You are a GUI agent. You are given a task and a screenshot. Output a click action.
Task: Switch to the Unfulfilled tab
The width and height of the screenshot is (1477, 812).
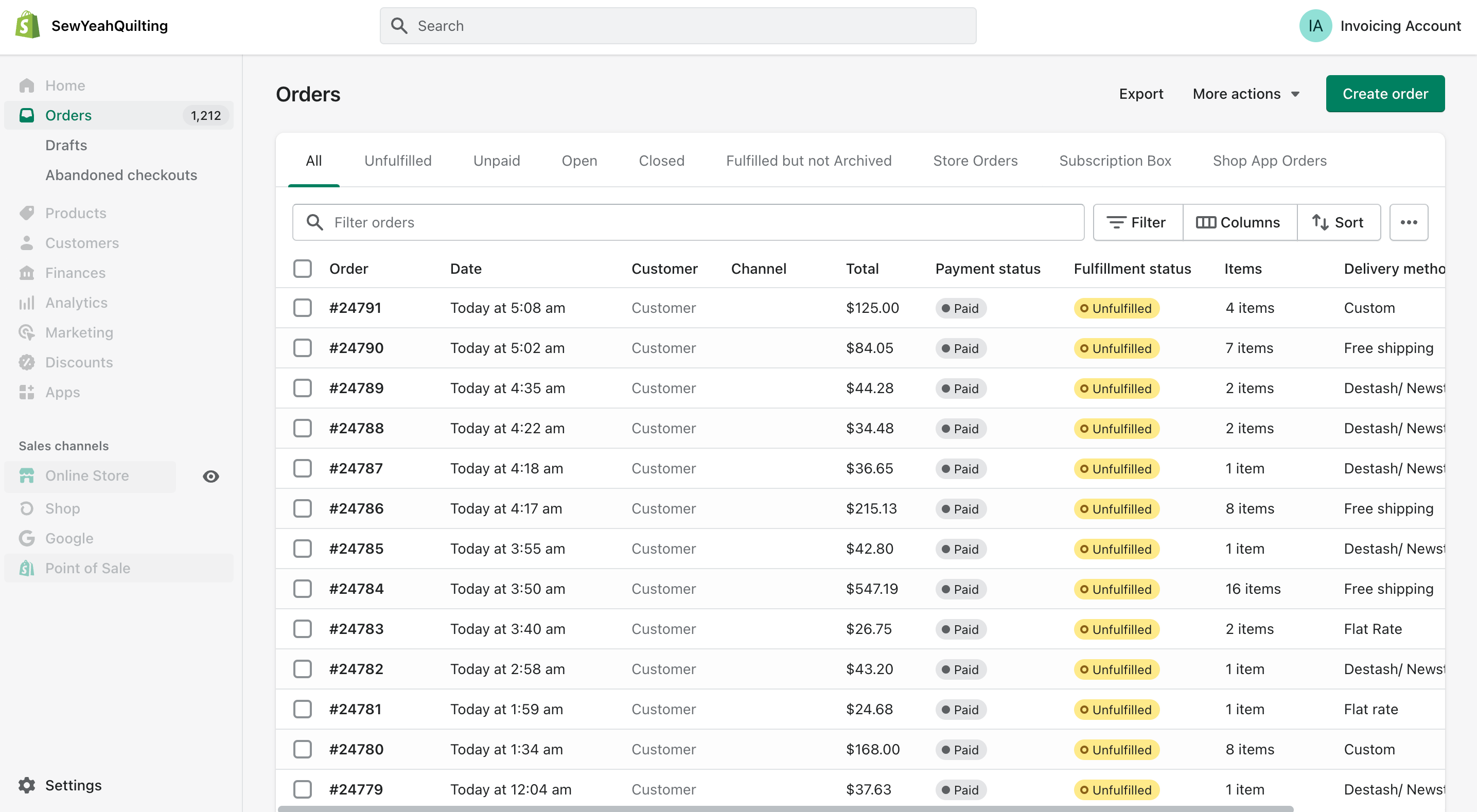pyautogui.click(x=398, y=161)
